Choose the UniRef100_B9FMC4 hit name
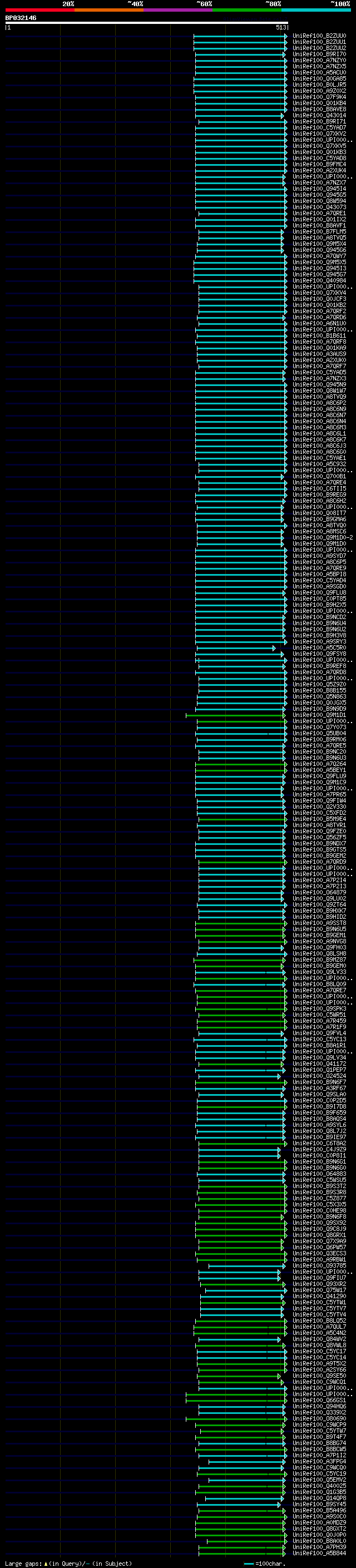Screen dimensions: 356x1568 [319, 164]
